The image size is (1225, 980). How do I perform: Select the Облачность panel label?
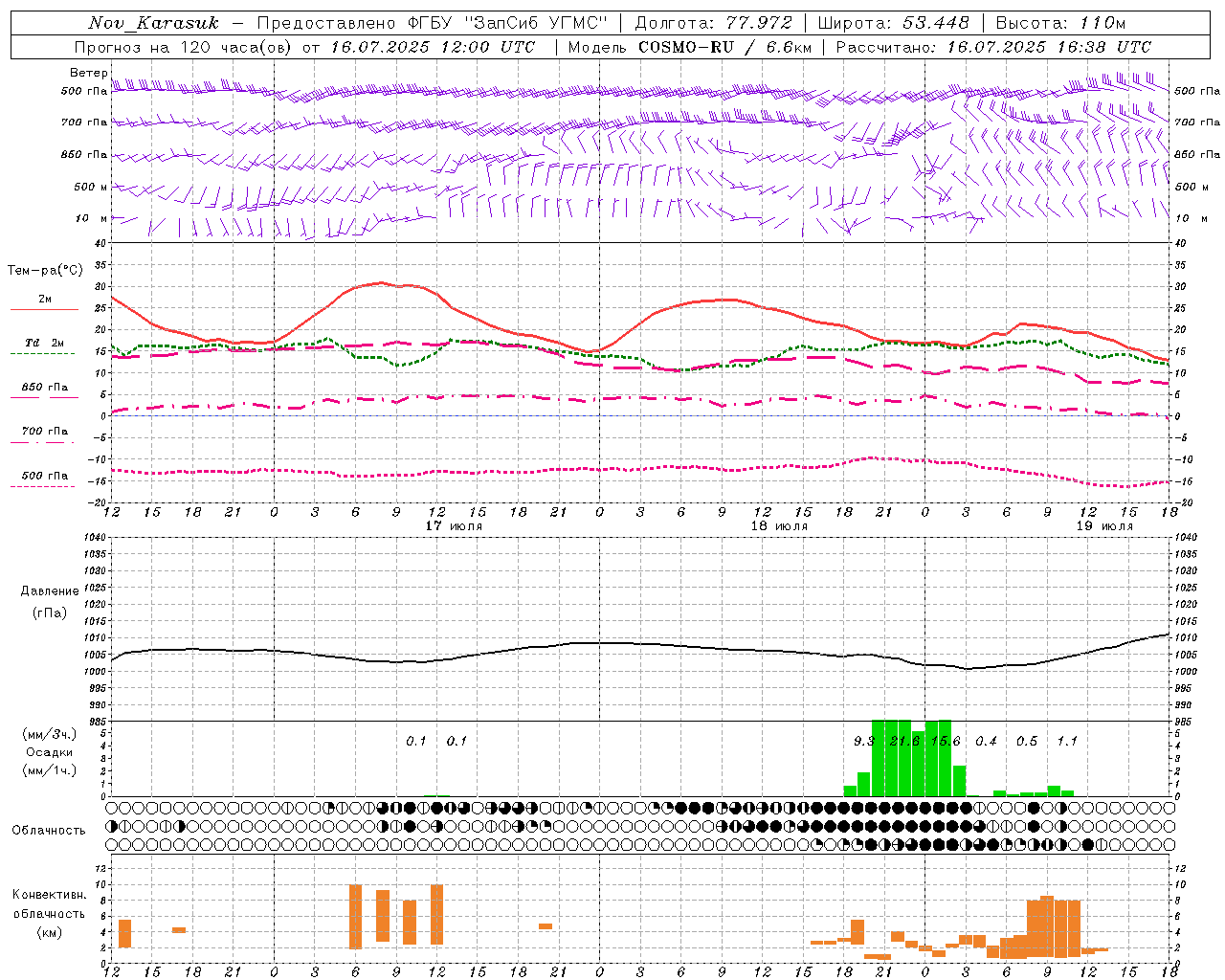(x=49, y=831)
